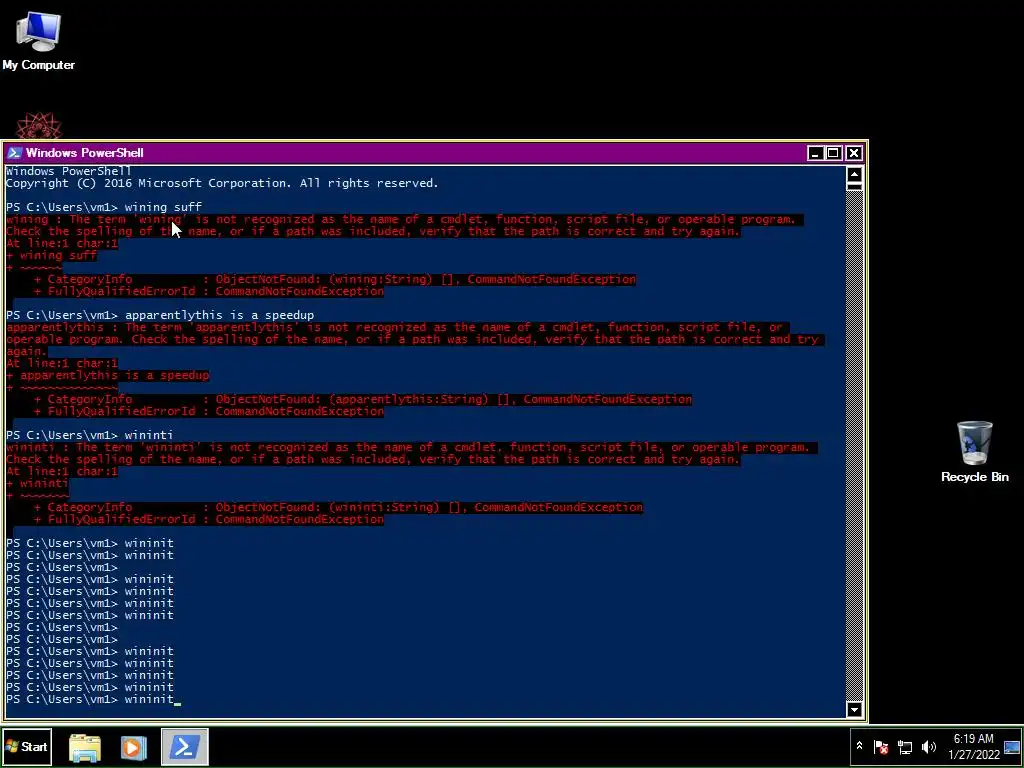Click the "+ apparentlythis is a speedup" line
The image size is (1024, 768).
tap(108, 376)
